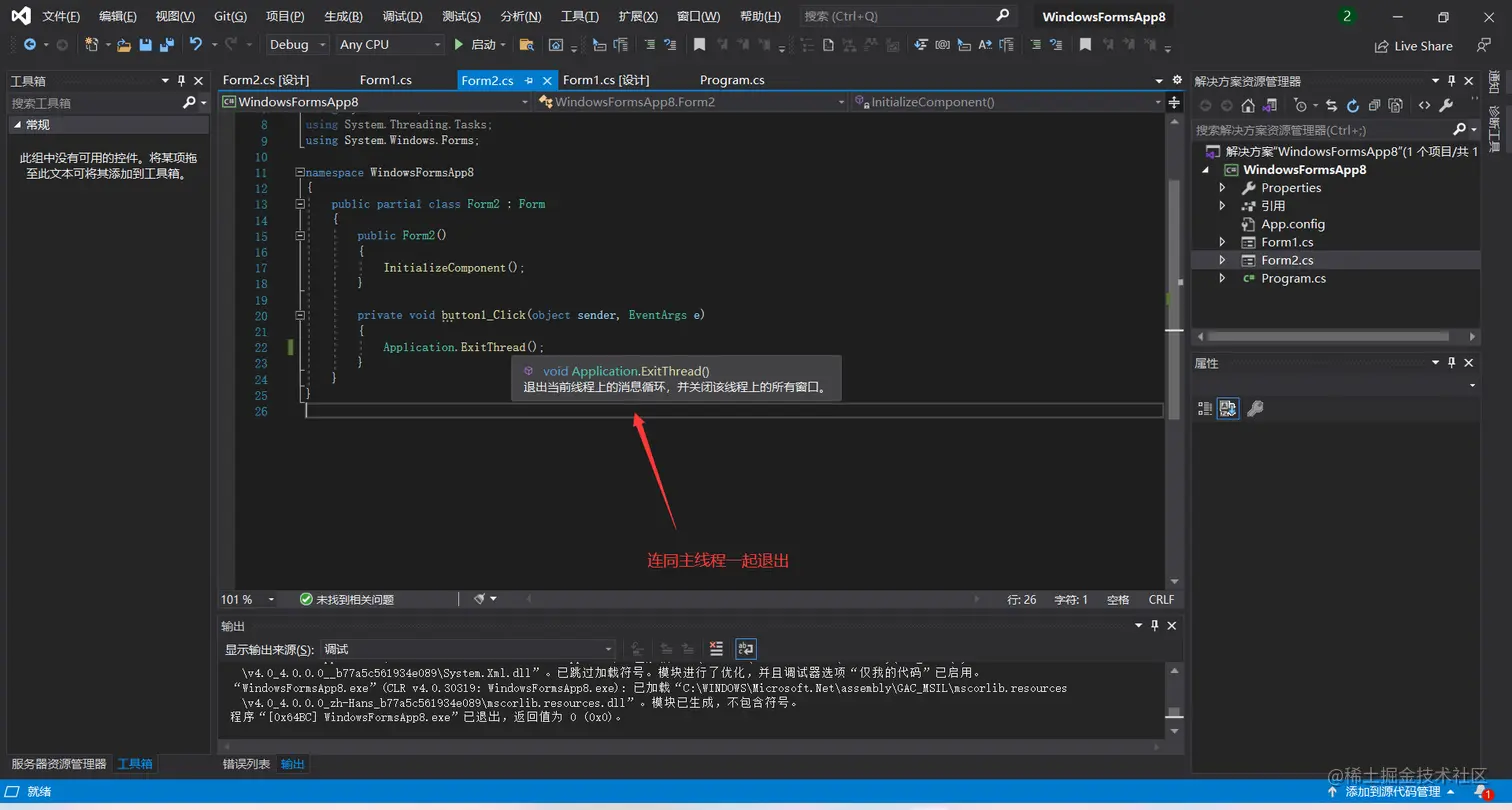Viewport: 1512px width, 810px height.
Task: Pin the Output panel with the pushpin
Action: point(1155,625)
